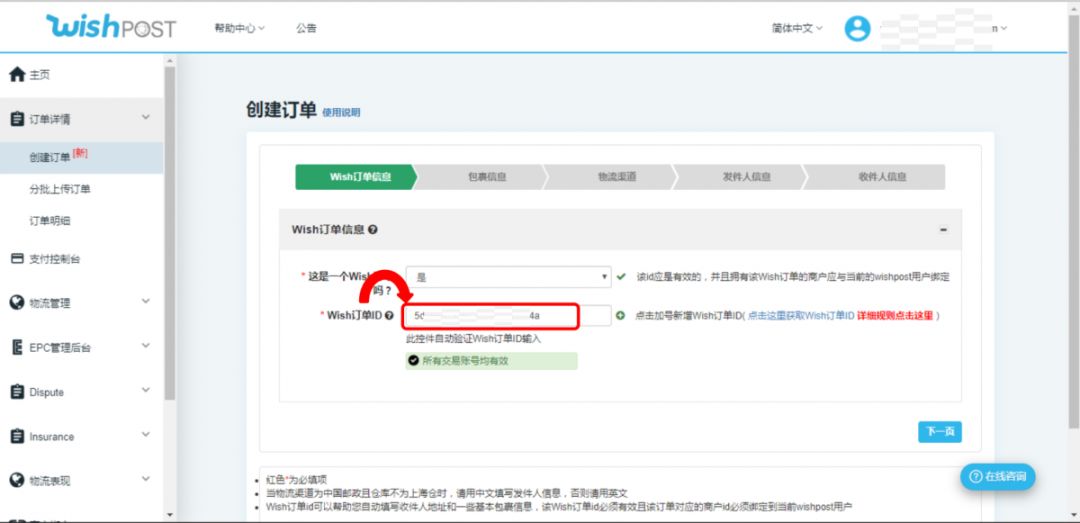
Task: Collapse the 订单详情 sidebar chevron
Action: coord(146,118)
